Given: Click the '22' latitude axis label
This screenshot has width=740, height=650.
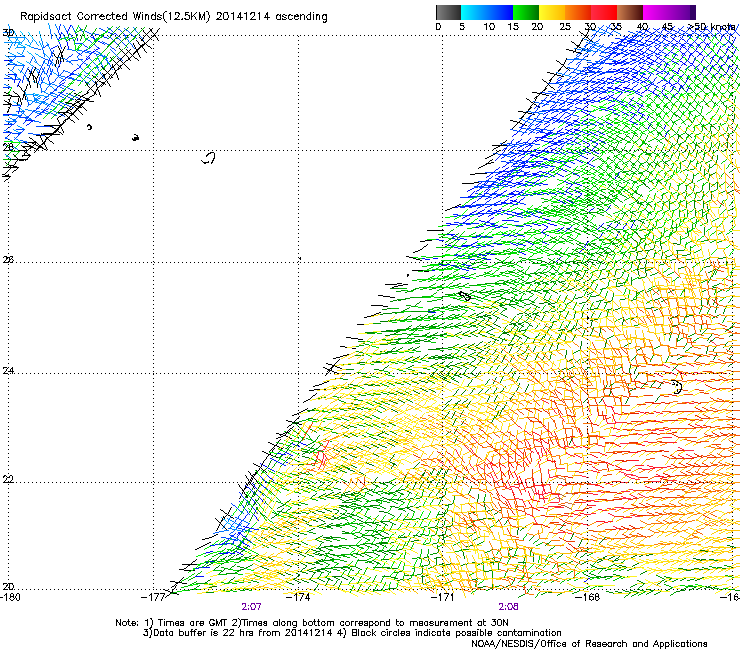Looking at the screenshot, I should point(8,480).
